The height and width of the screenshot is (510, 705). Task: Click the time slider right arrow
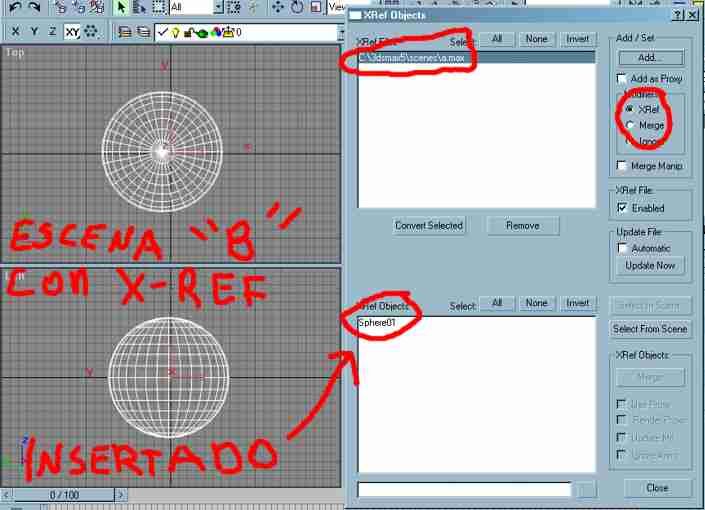pyautogui.click(x=121, y=495)
